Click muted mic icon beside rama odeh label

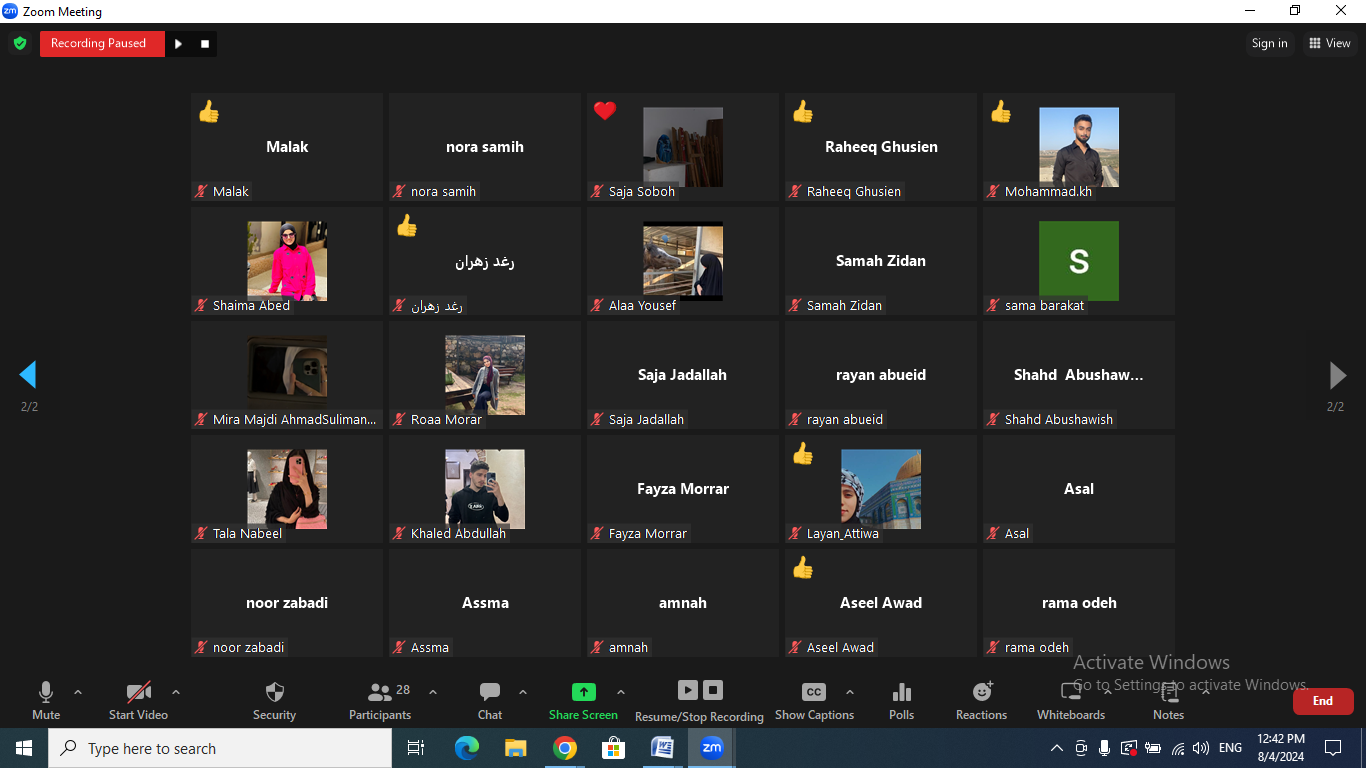pyautogui.click(x=994, y=647)
